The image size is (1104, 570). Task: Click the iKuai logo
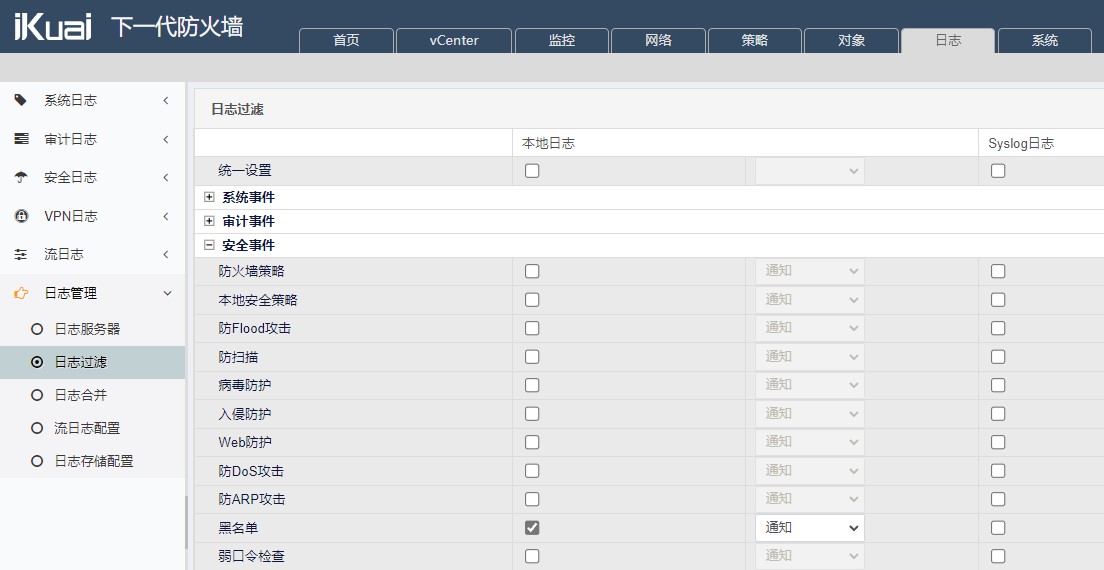(53, 27)
